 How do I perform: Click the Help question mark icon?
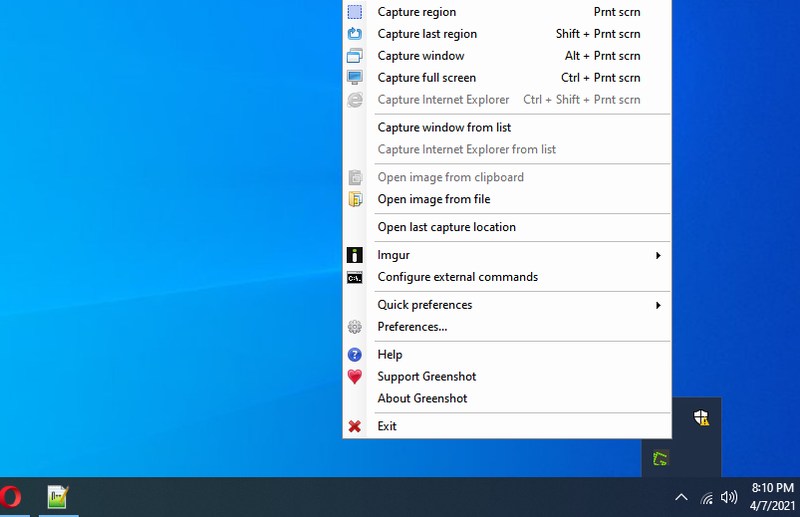point(355,355)
